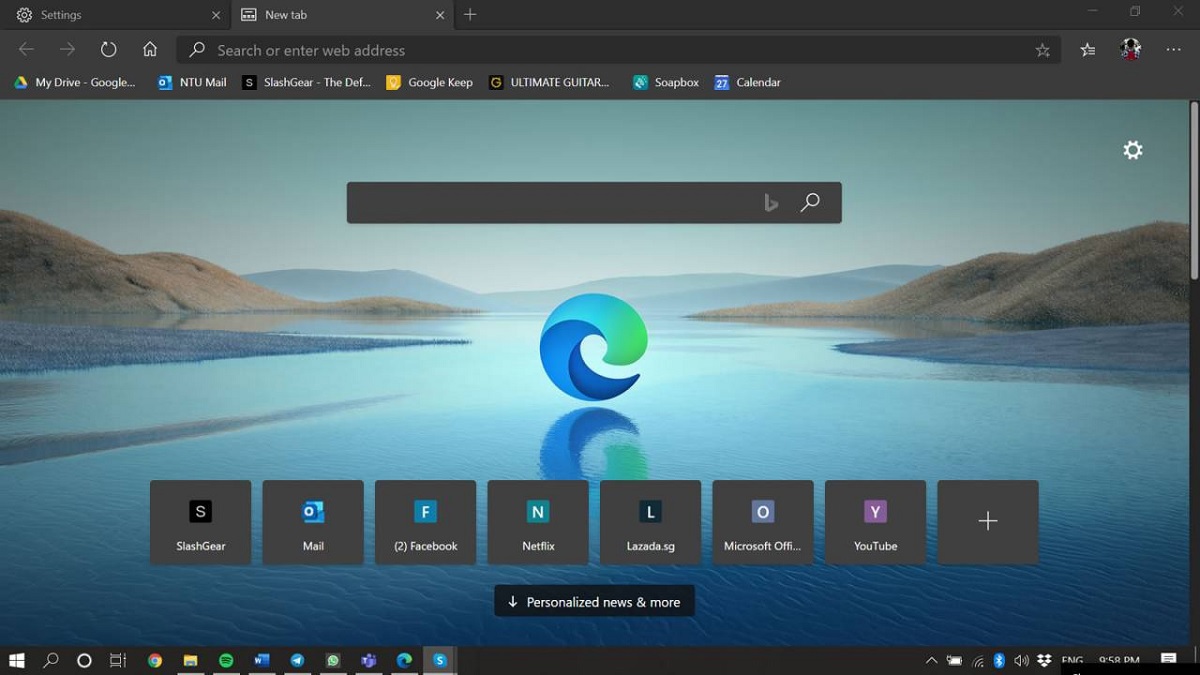Image resolution: width=1200 pixels, height=675 pixels.
Task: Open the Google Keep bookmark
Action: 430,82
